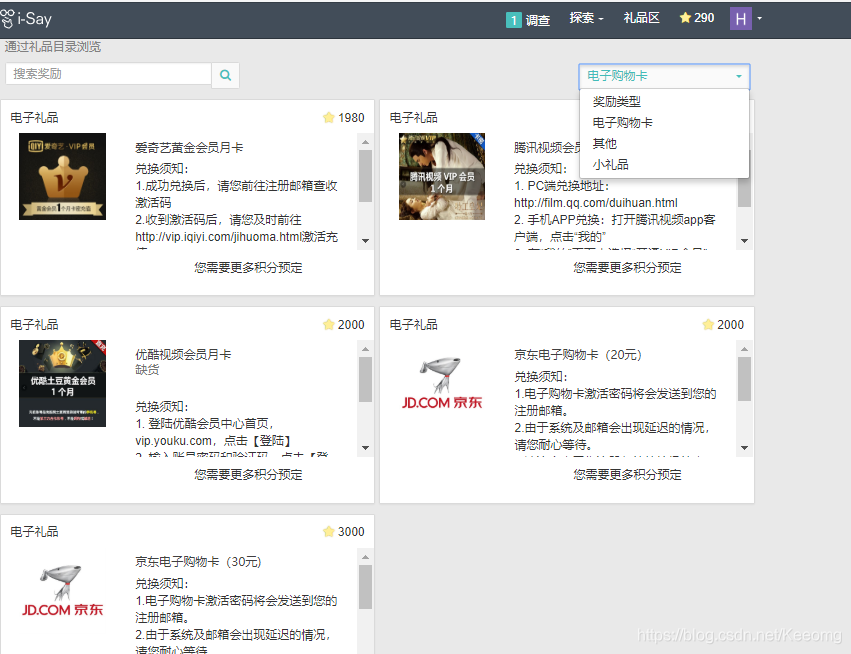Click 您需要更多积分预定 under JD 20元 card
This screenshot has width=851, height=654.
pyautogui.click(x=627, y=475)
